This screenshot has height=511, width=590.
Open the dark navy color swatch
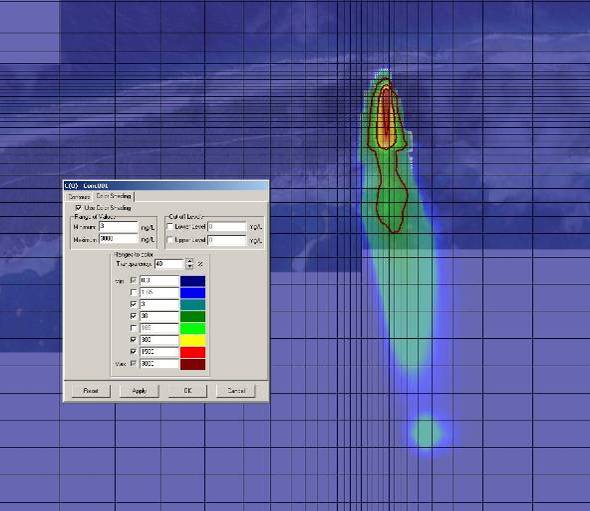pyautogui.click(x=193, y=281)
